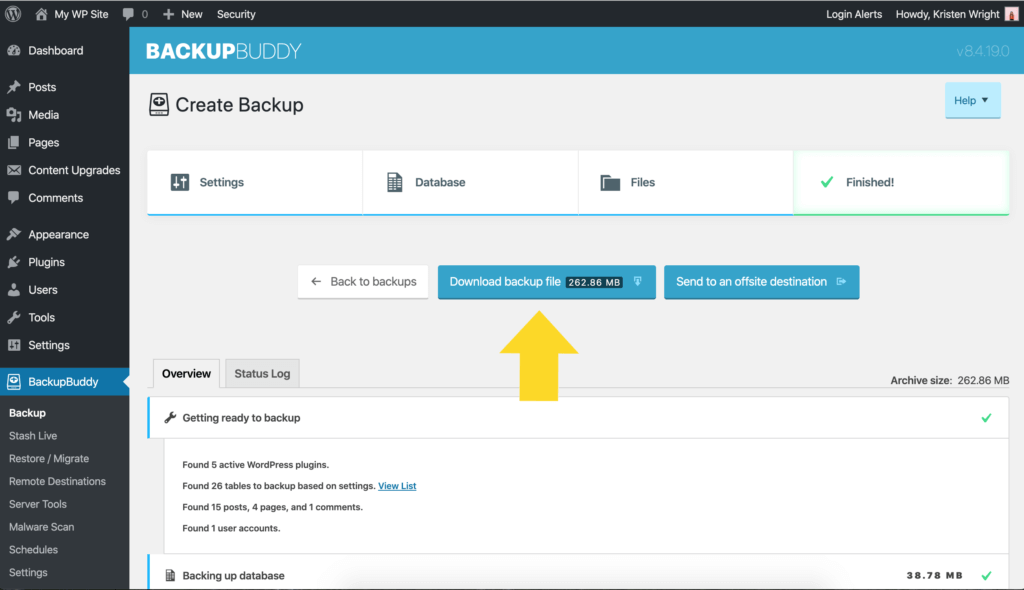Click the Files step label
1024x590 pixels.
click(x=643, y=182)
